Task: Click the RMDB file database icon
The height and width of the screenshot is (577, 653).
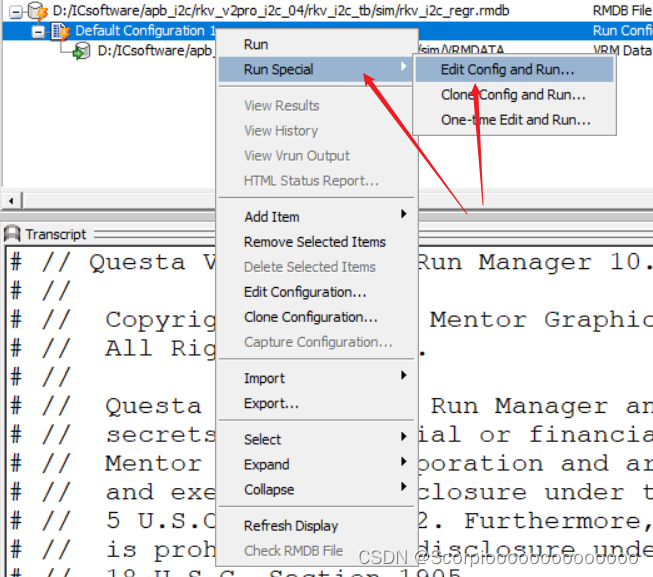Action: tap(37, 11)
